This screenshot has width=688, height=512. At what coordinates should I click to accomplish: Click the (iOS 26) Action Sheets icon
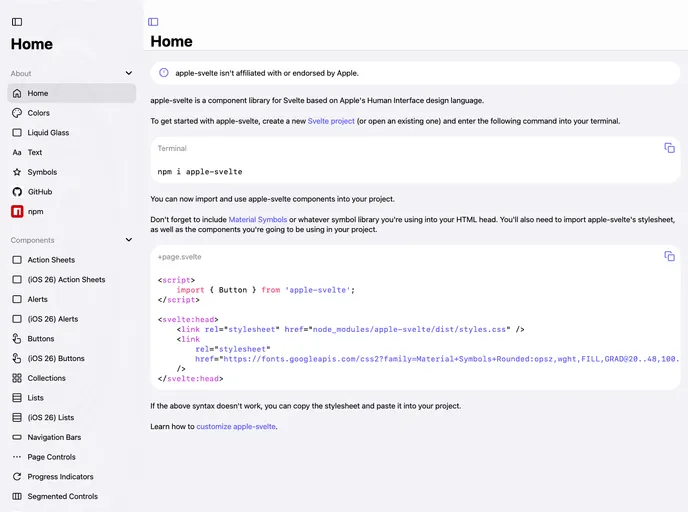17,279
